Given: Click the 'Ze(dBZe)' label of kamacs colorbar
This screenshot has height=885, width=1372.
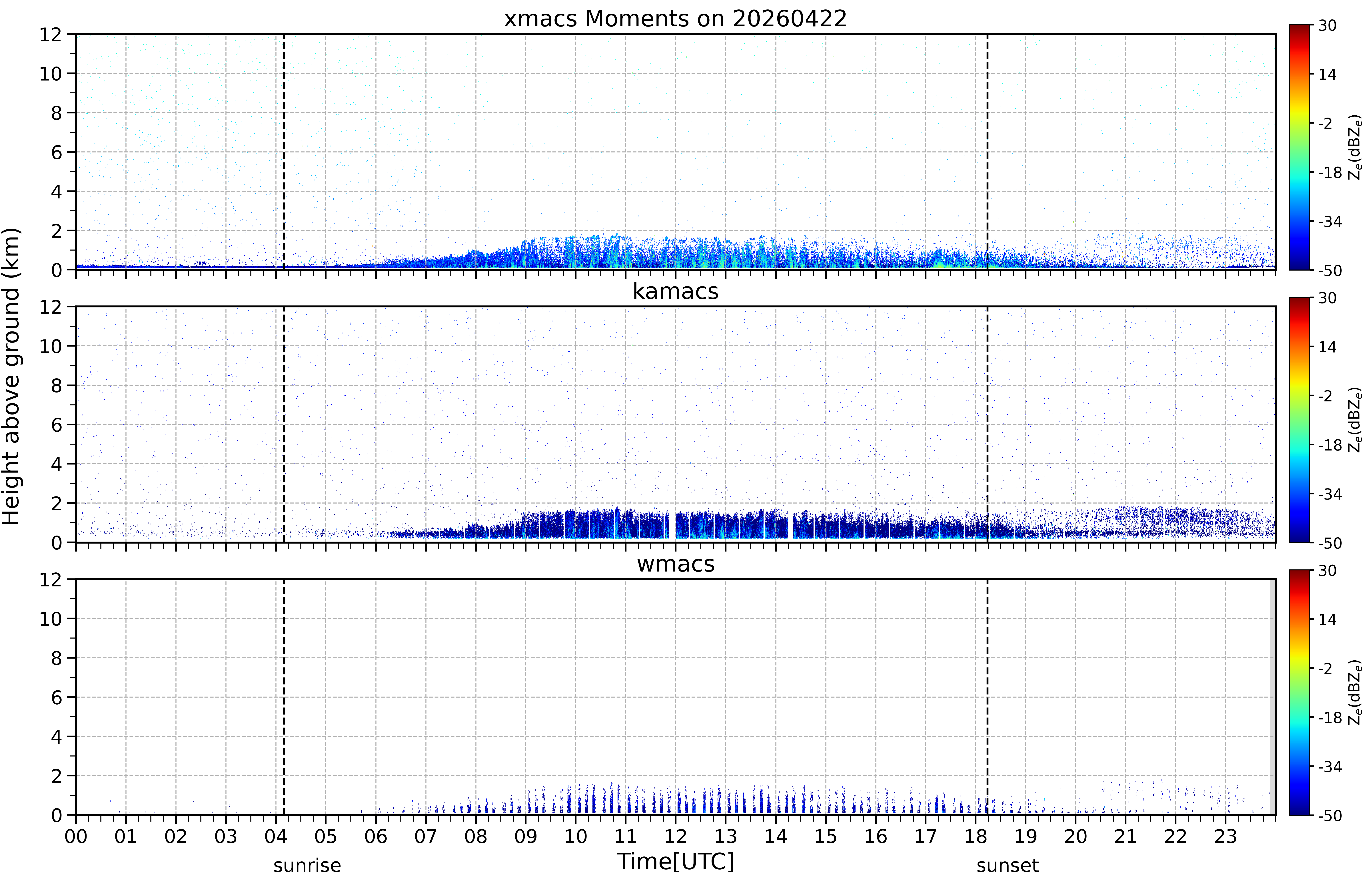Looking at the screenshot, I should pos(1355,420).
